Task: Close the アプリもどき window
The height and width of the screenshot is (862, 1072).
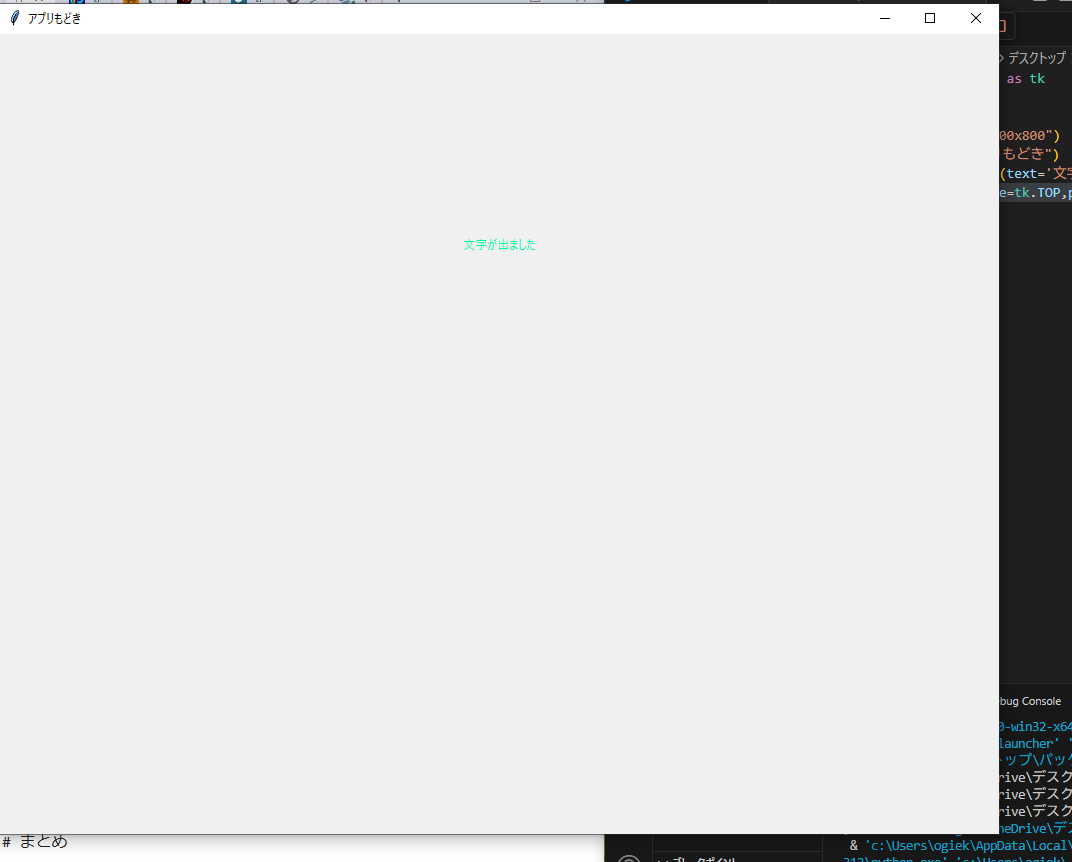Action: click(976, 18)
